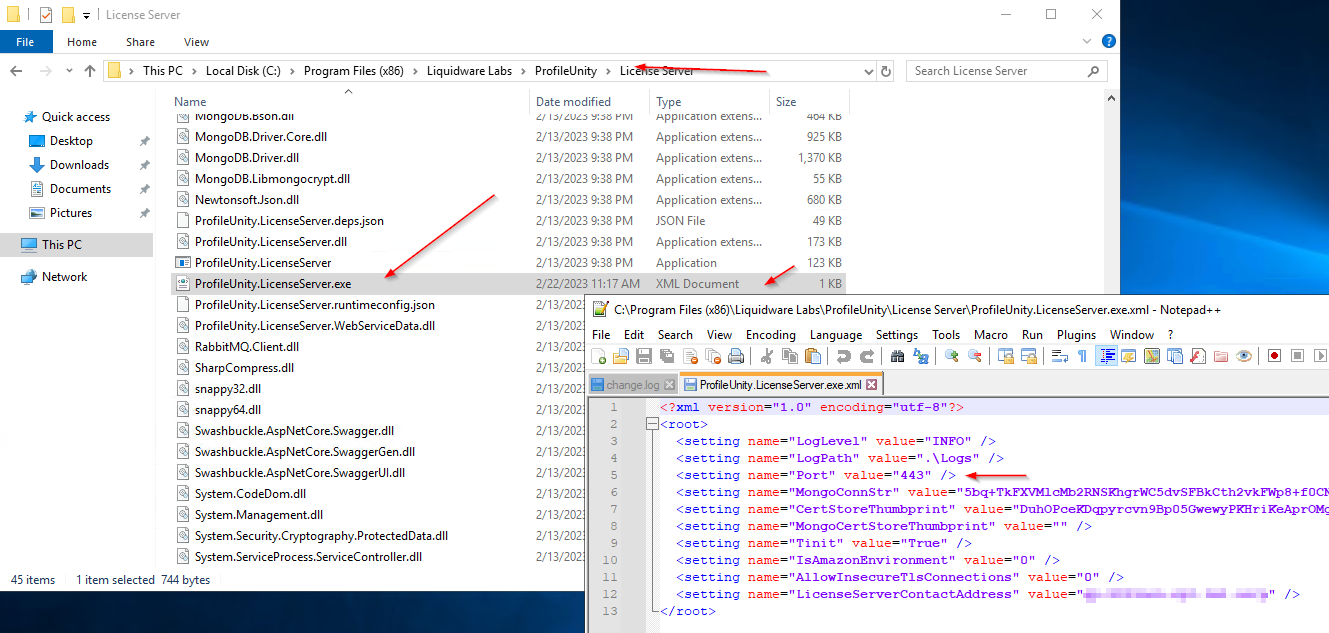1329x633 pixels.
Task: Select Network in the navigation pane
Action: (64, 277)
